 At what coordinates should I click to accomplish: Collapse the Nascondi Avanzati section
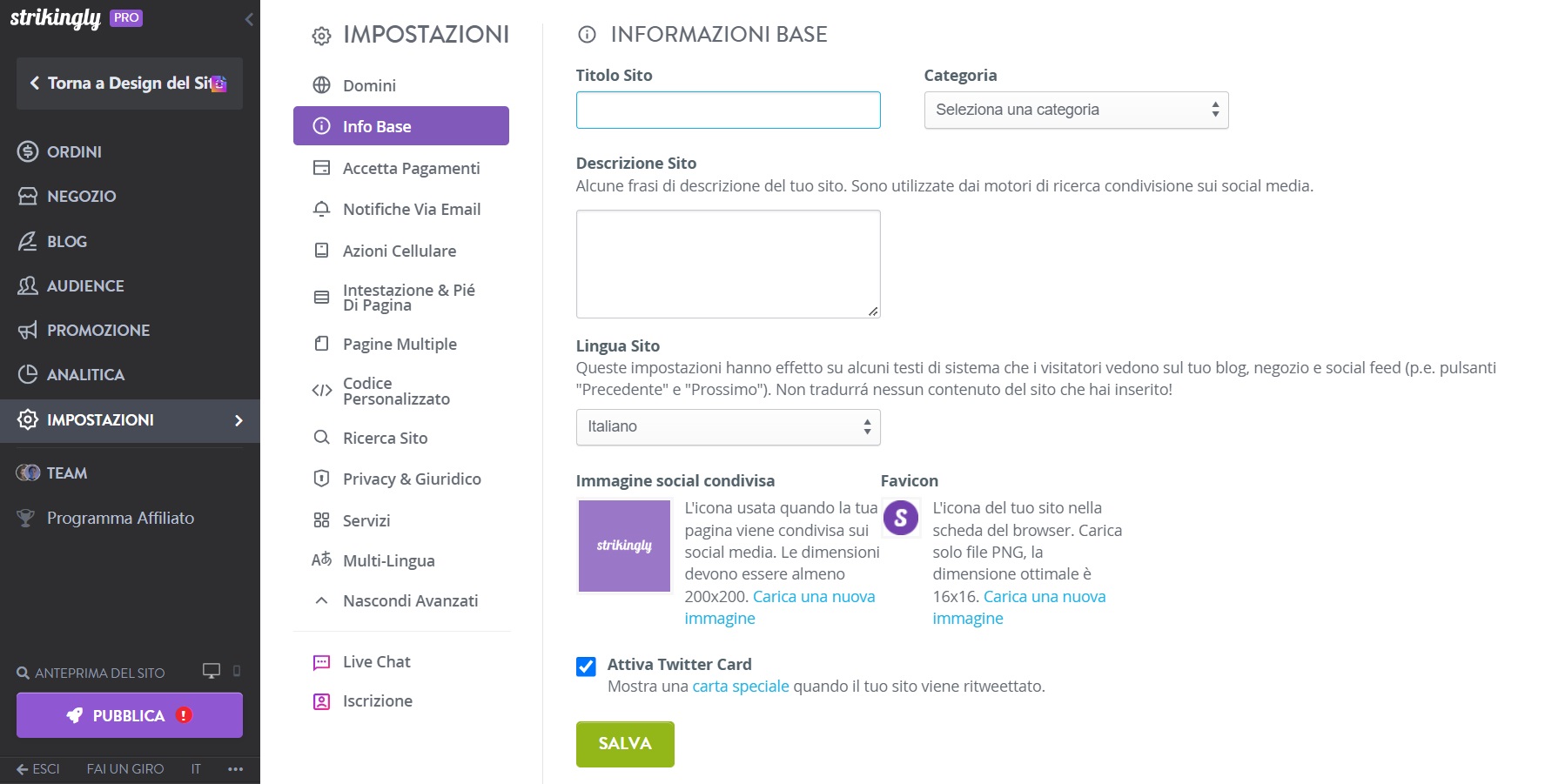pyautogui.click(x=410, y=601)
